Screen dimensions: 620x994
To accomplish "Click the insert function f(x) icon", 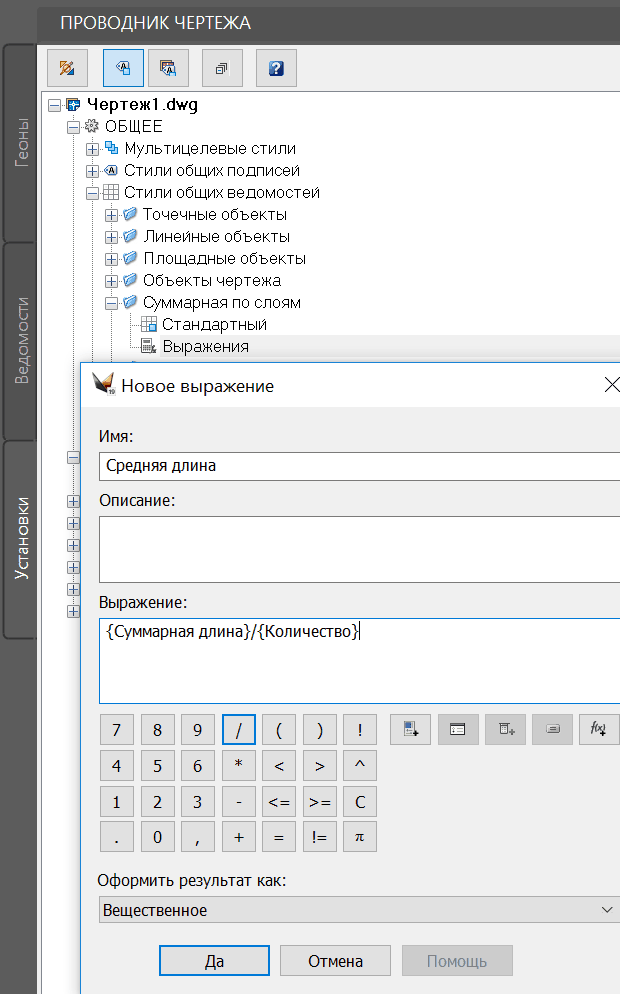I will click(599, 730).
